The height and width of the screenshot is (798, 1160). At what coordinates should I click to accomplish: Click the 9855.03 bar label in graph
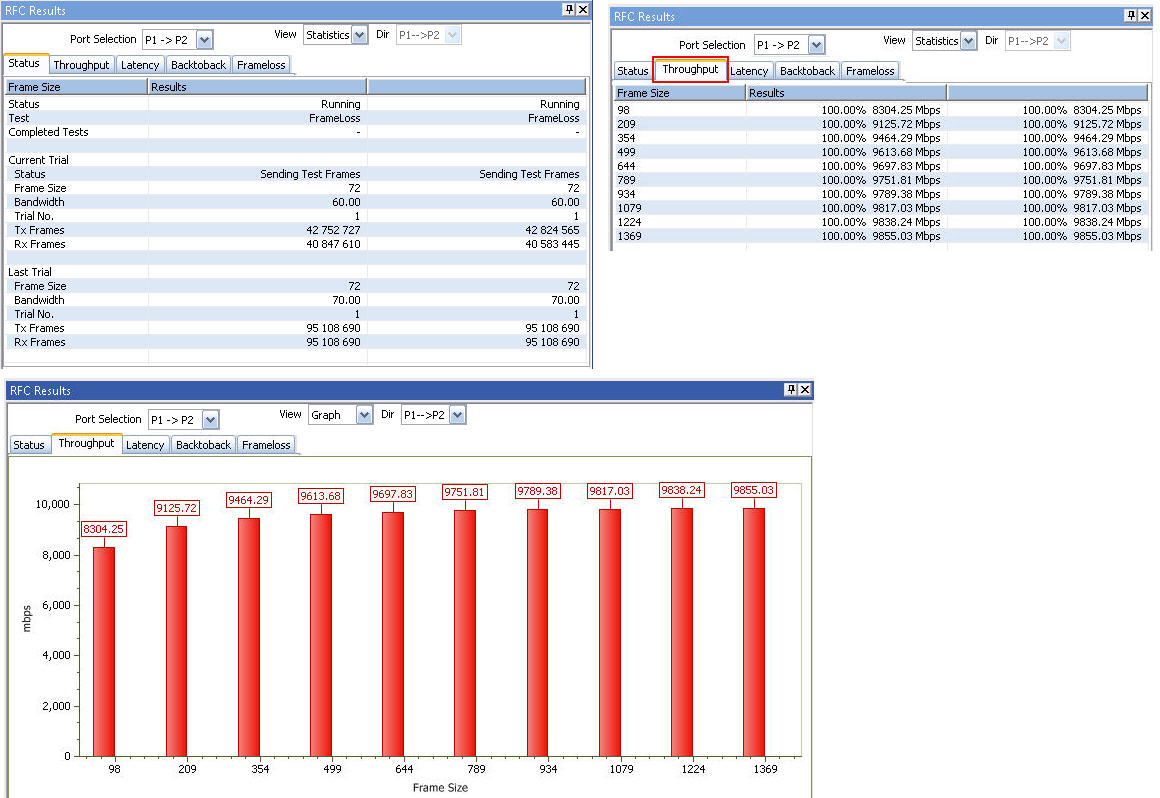753,490
